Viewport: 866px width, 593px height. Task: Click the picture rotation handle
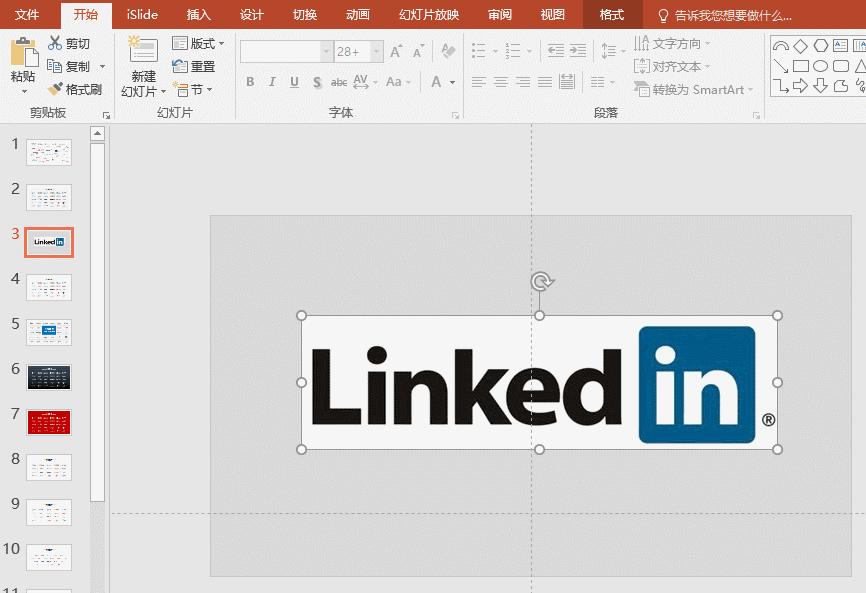pyautogui.click(x=541, y=281)
